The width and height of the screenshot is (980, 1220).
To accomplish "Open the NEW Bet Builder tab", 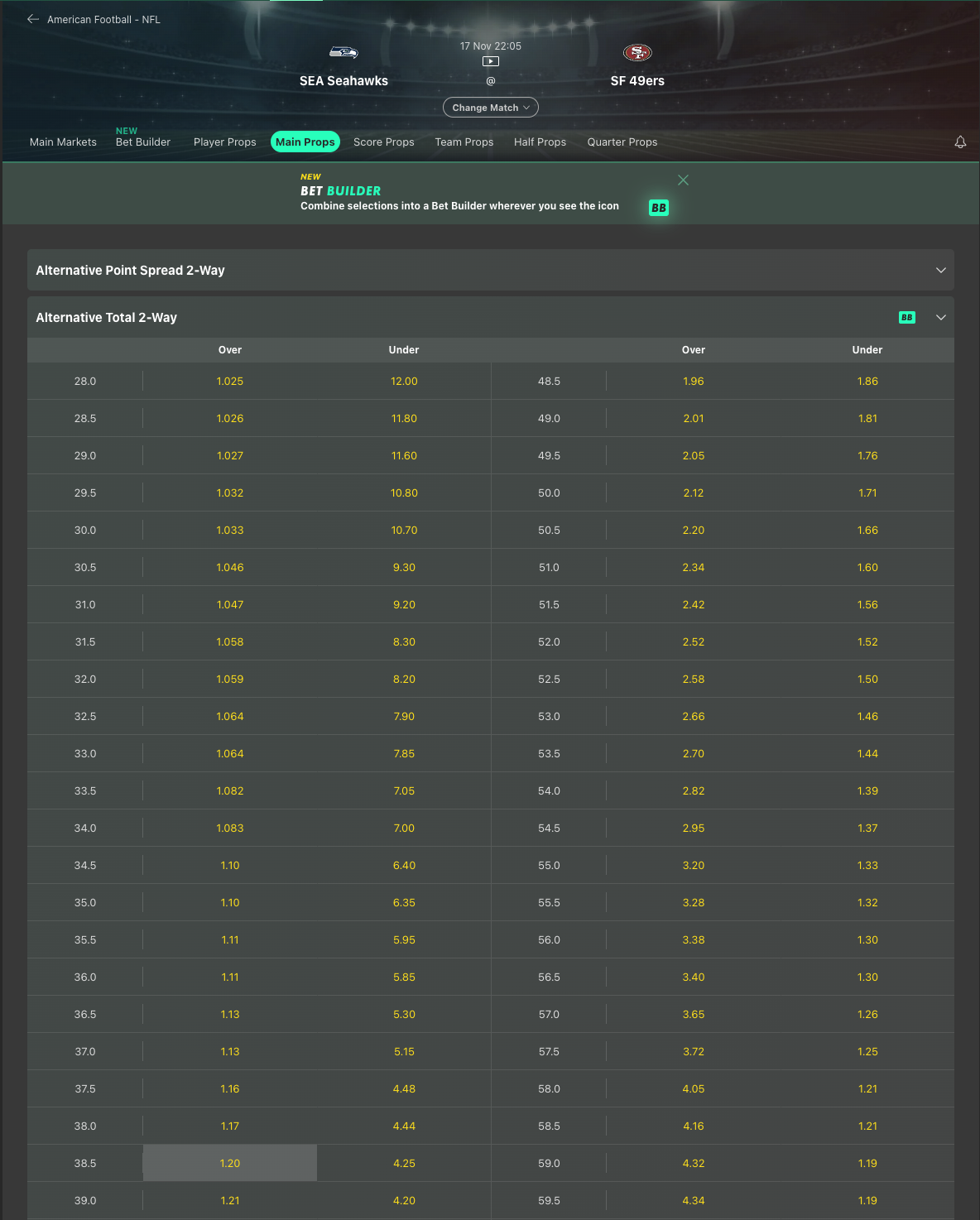I will pos(143,142).
